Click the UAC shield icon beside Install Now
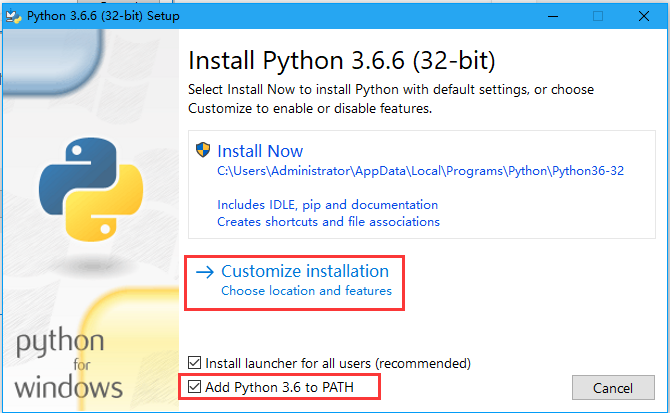The width and height of the screenshot is (670, 413). [x=203, y=151]
